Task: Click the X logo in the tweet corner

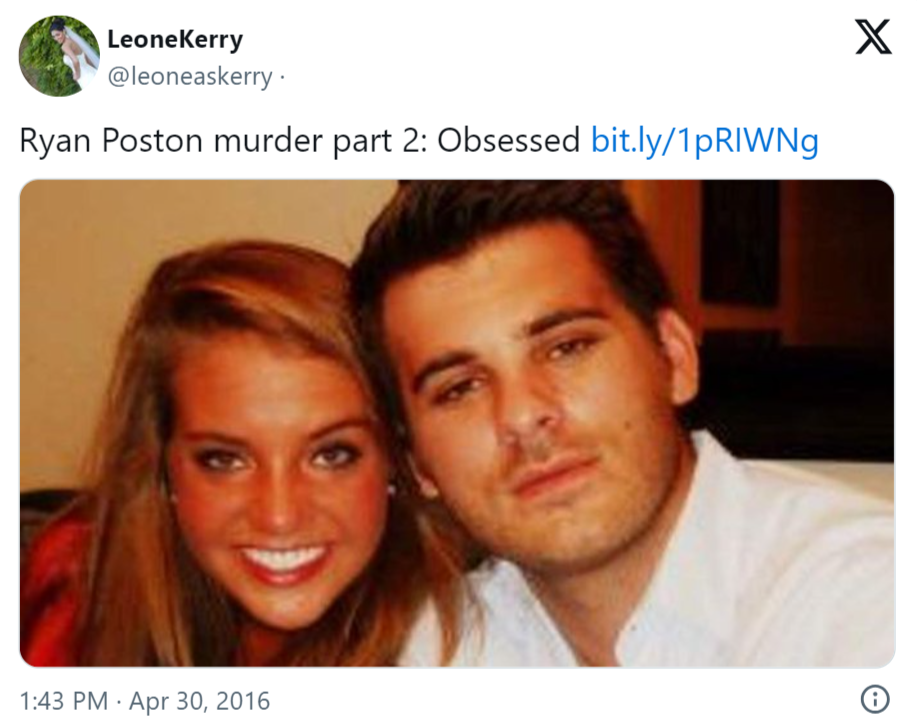Action: [874, 40]
